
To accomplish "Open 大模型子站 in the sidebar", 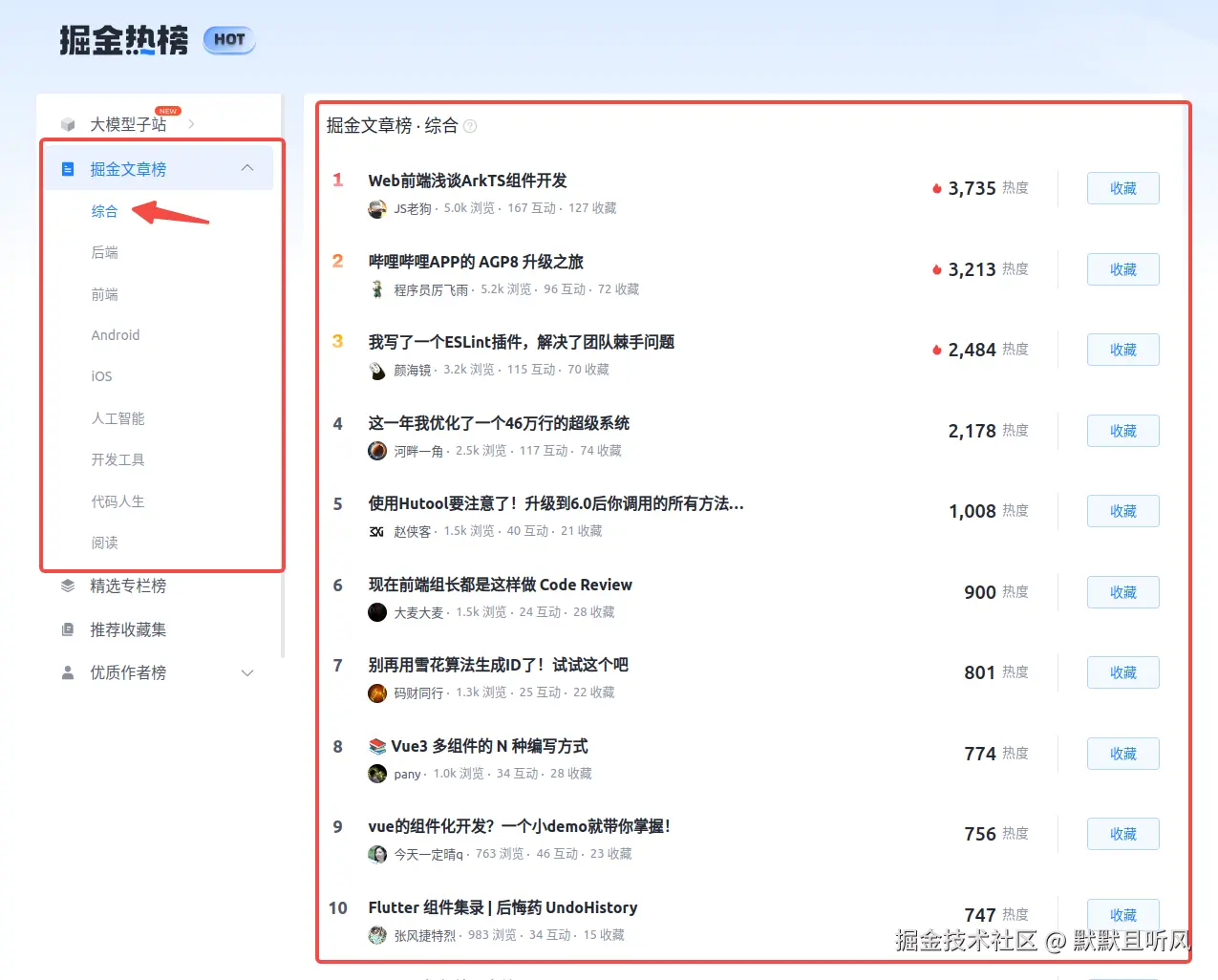I will 128,124.
